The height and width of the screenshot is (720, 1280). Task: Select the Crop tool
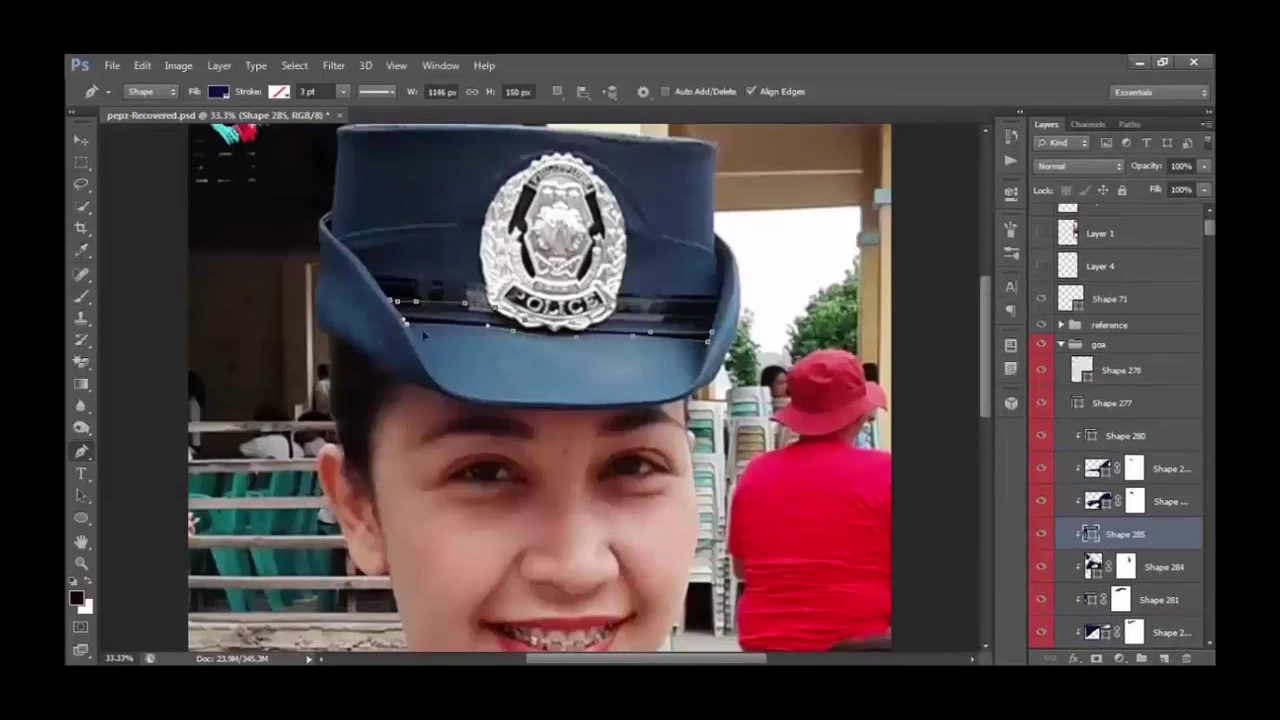pyautogui.click(x=81, y=228)
